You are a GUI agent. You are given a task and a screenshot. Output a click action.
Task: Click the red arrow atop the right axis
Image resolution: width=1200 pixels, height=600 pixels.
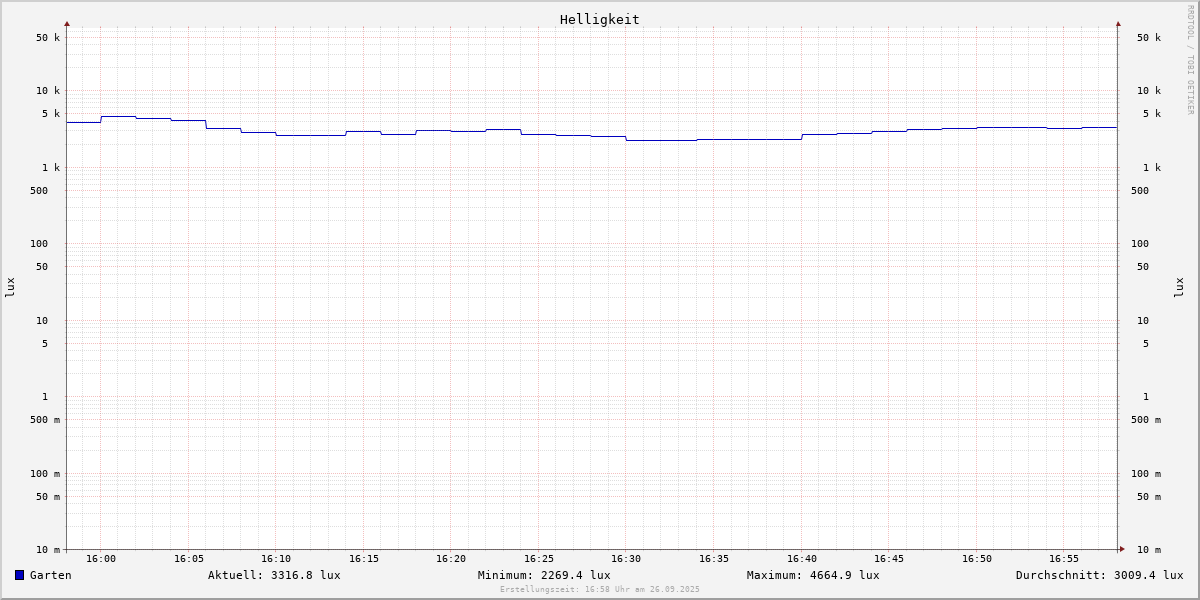[x=1118, y=23]
